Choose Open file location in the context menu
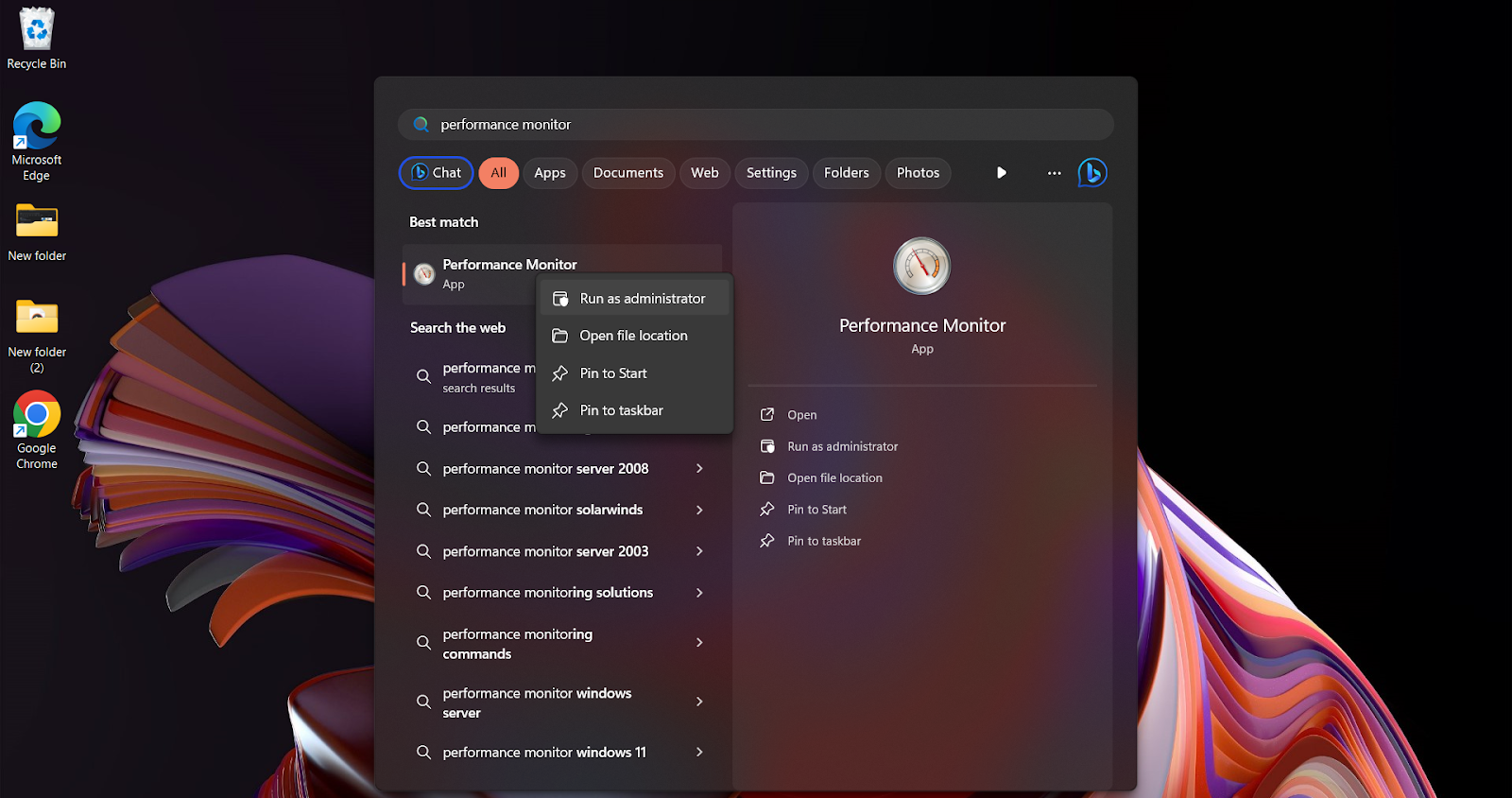The width and height of the screenshot is (1512, 798). (635, 336)
